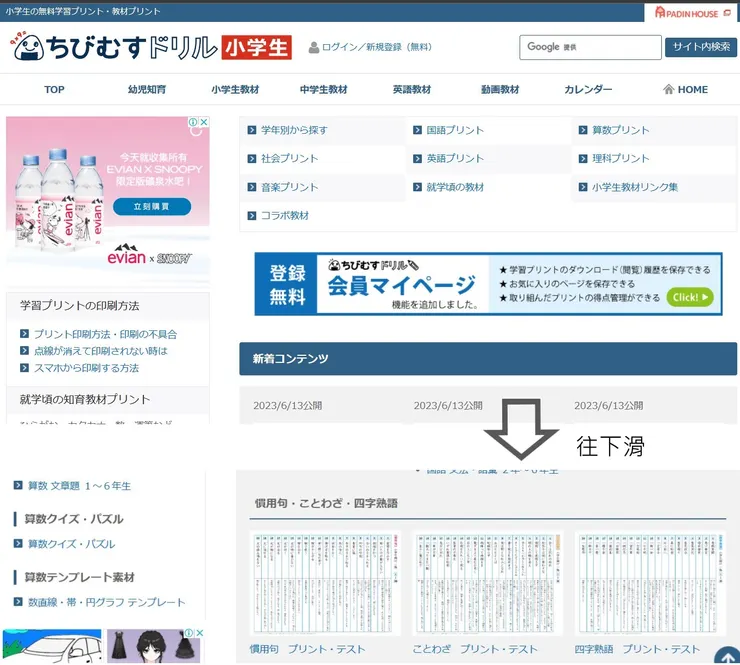Open the 算数 文章題 1〜6年生 link
This screenshot has width=740, height=665.
79,486
